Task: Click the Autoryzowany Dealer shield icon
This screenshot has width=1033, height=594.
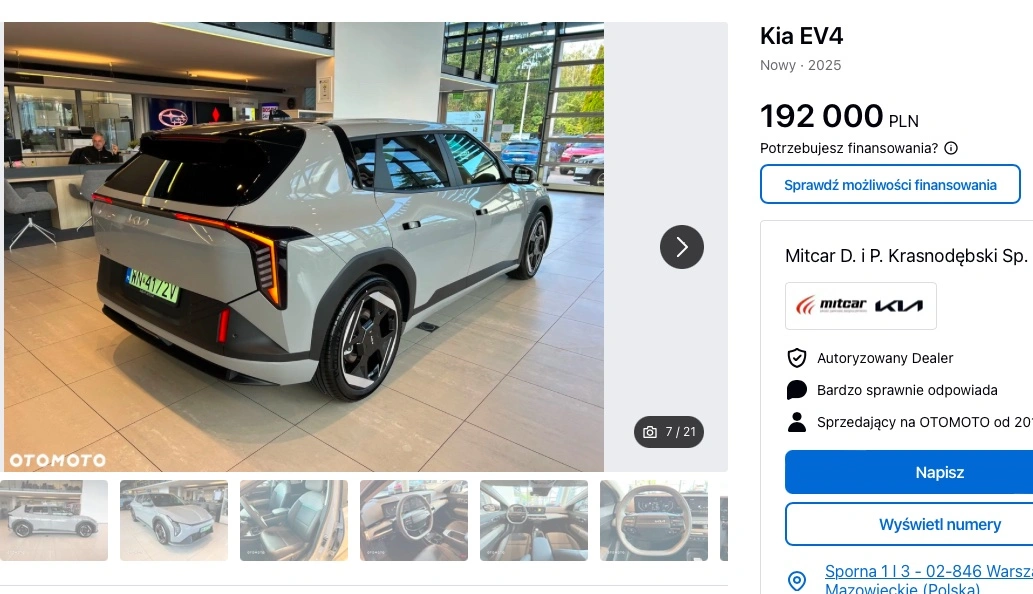Action: click(x=796, y=358)
